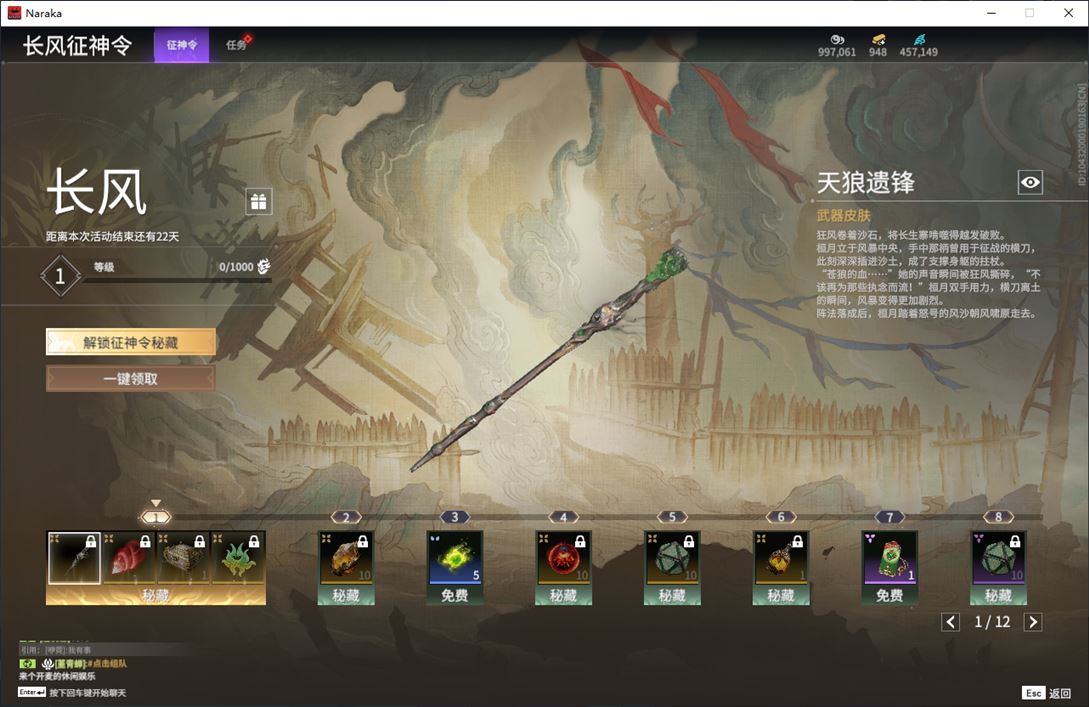Image resolution: width=1089 pixels, height=707 pixels.
Task: Click 解锁征神令秘藏 unlock button
Action: tap(131, 342)
